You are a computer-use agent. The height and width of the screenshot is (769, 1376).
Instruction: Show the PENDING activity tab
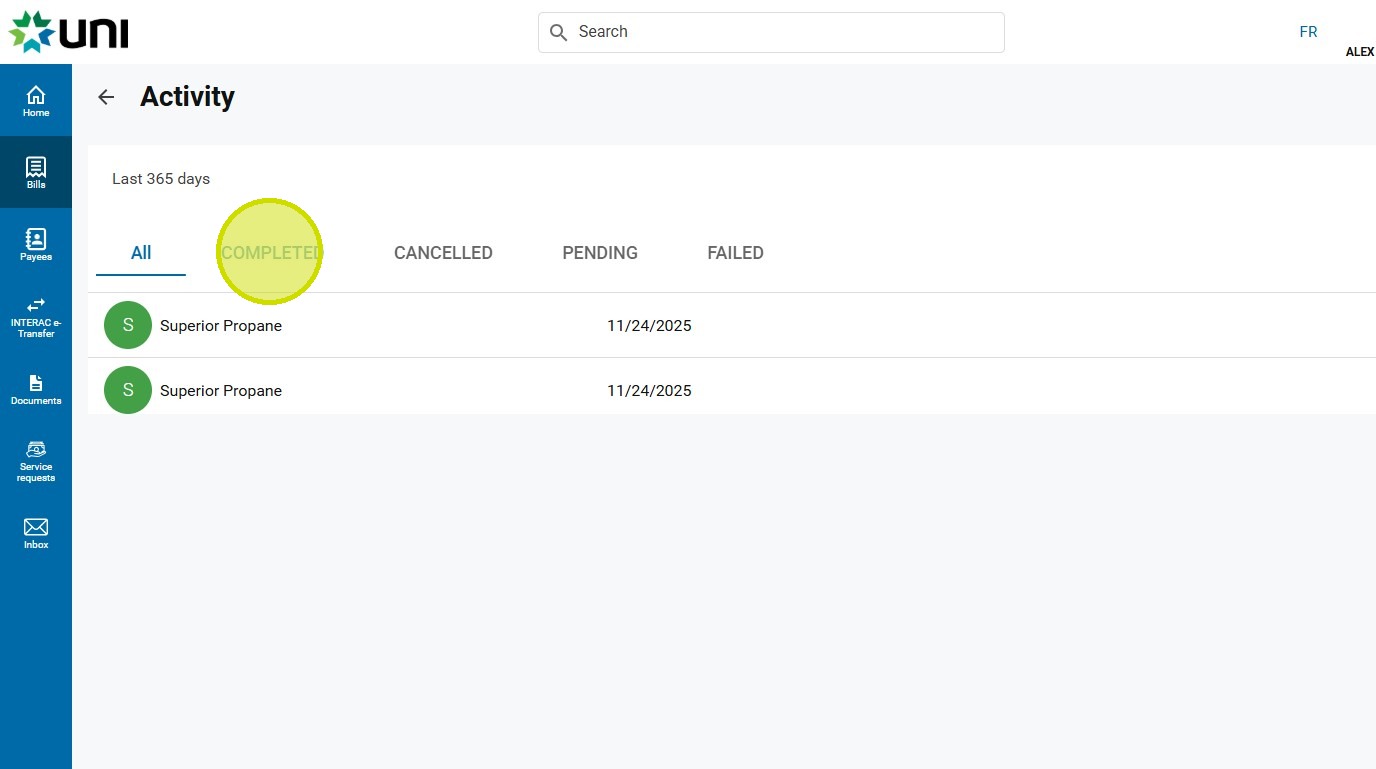coord(600,253)
